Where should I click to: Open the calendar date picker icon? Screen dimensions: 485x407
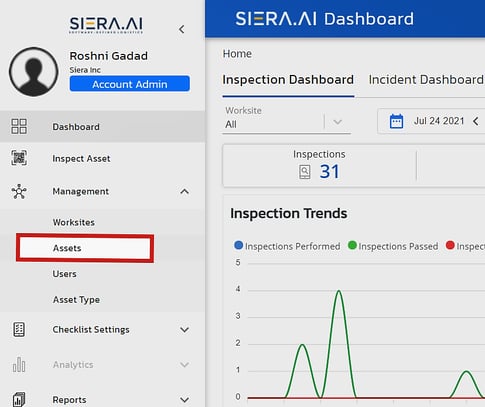tap(396, 121)
